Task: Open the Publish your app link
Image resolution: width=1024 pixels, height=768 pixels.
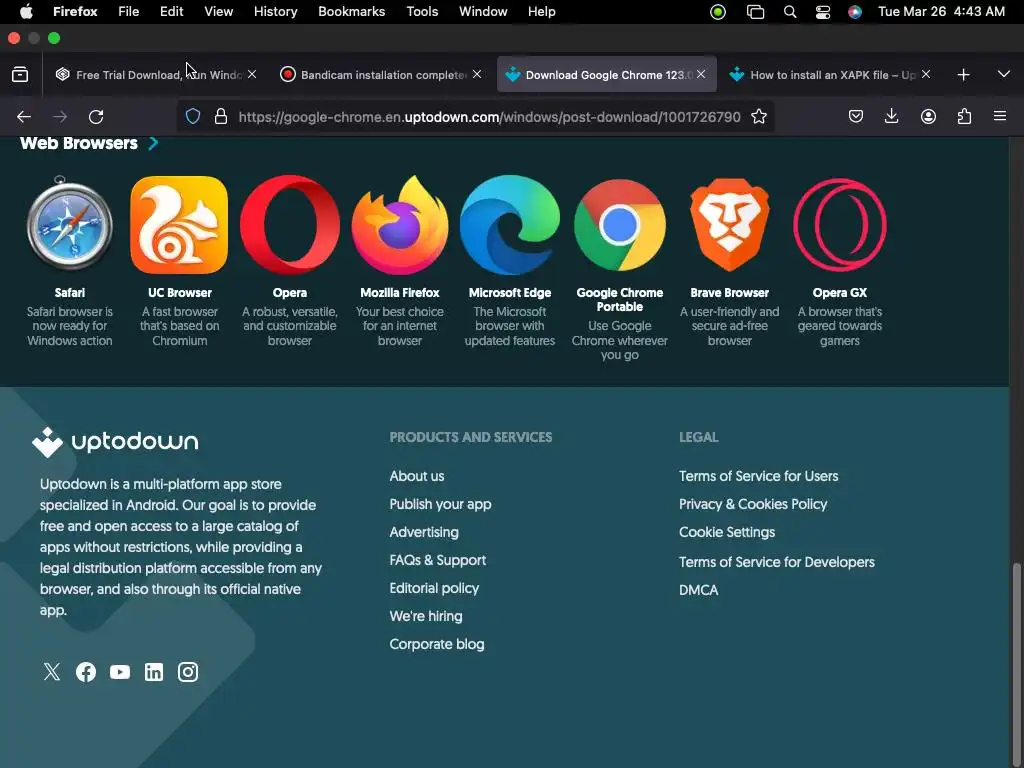Action: pyautogui.click(x=440, y=504)
